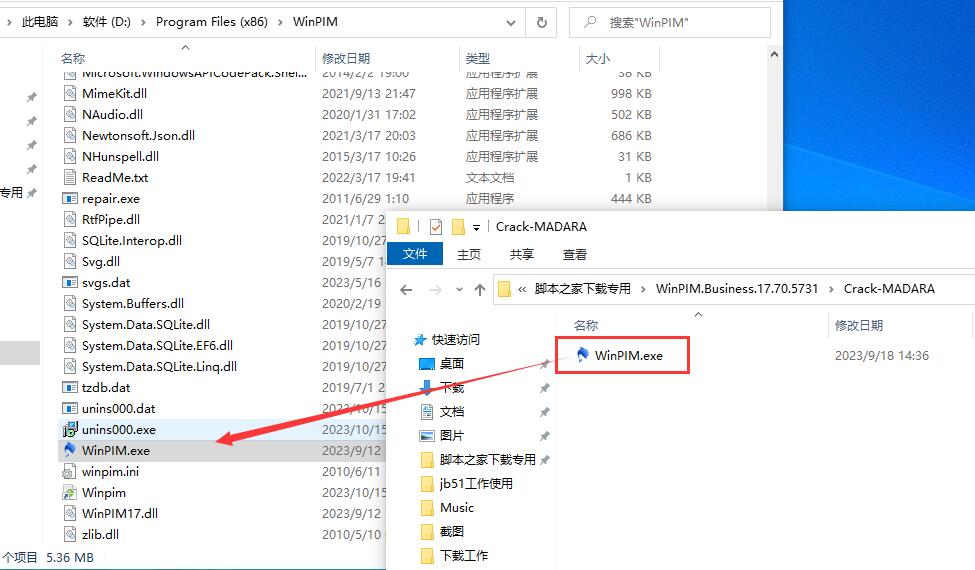Open quick access toolbar customize dropdown

coord(476,228)
